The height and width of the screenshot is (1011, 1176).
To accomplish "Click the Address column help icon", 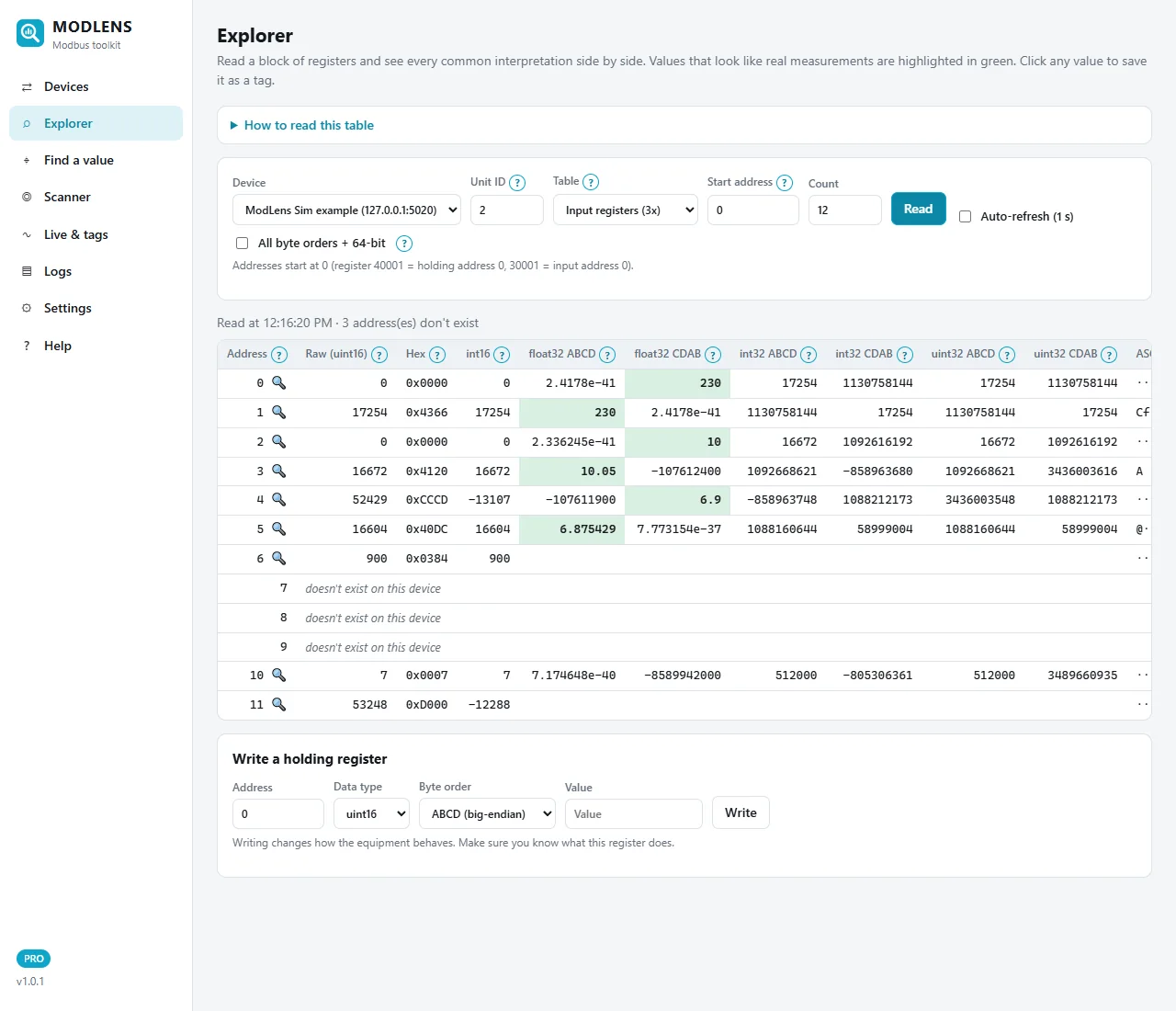I will point(279,355).
